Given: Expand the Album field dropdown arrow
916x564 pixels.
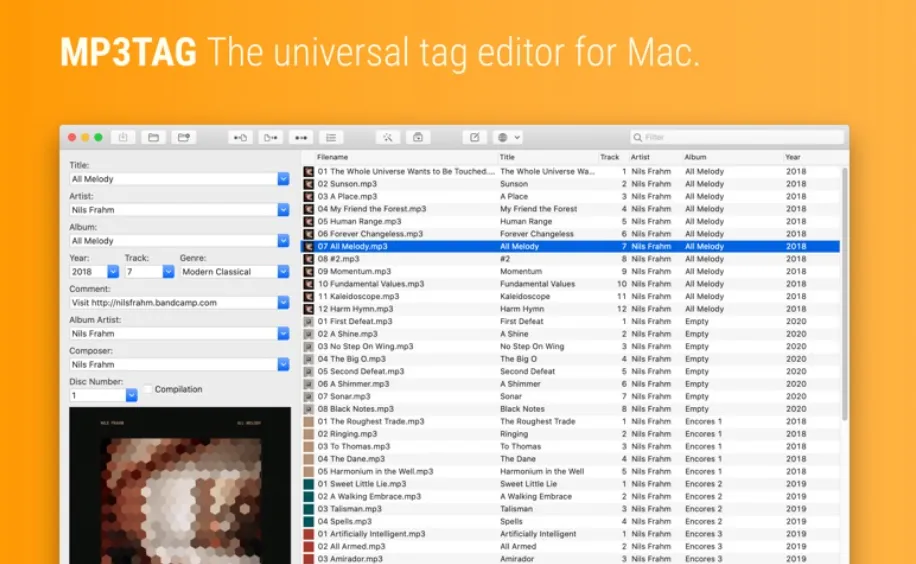Looking at the screenshot, I should tap(283, 241).
